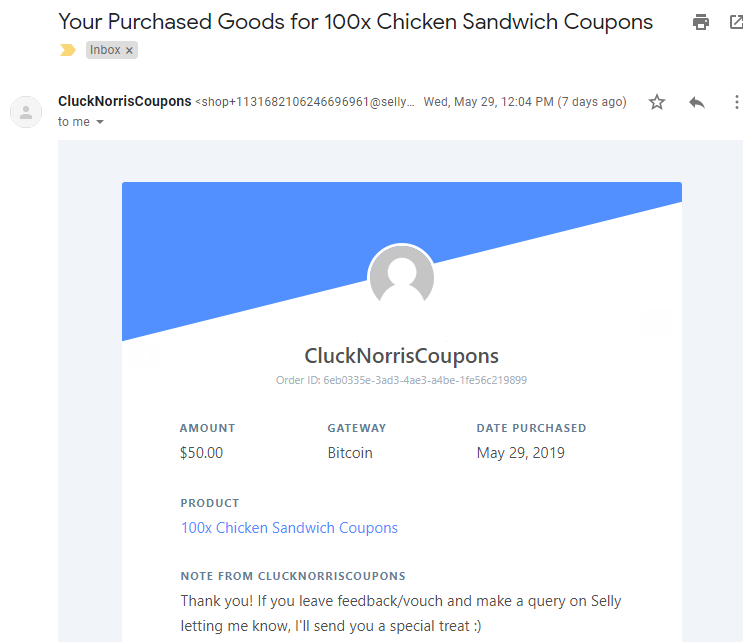This screenshot has width=743, height=642.
Task: Star this email from CluckNorrisCoupons
Action: point(657,102)
